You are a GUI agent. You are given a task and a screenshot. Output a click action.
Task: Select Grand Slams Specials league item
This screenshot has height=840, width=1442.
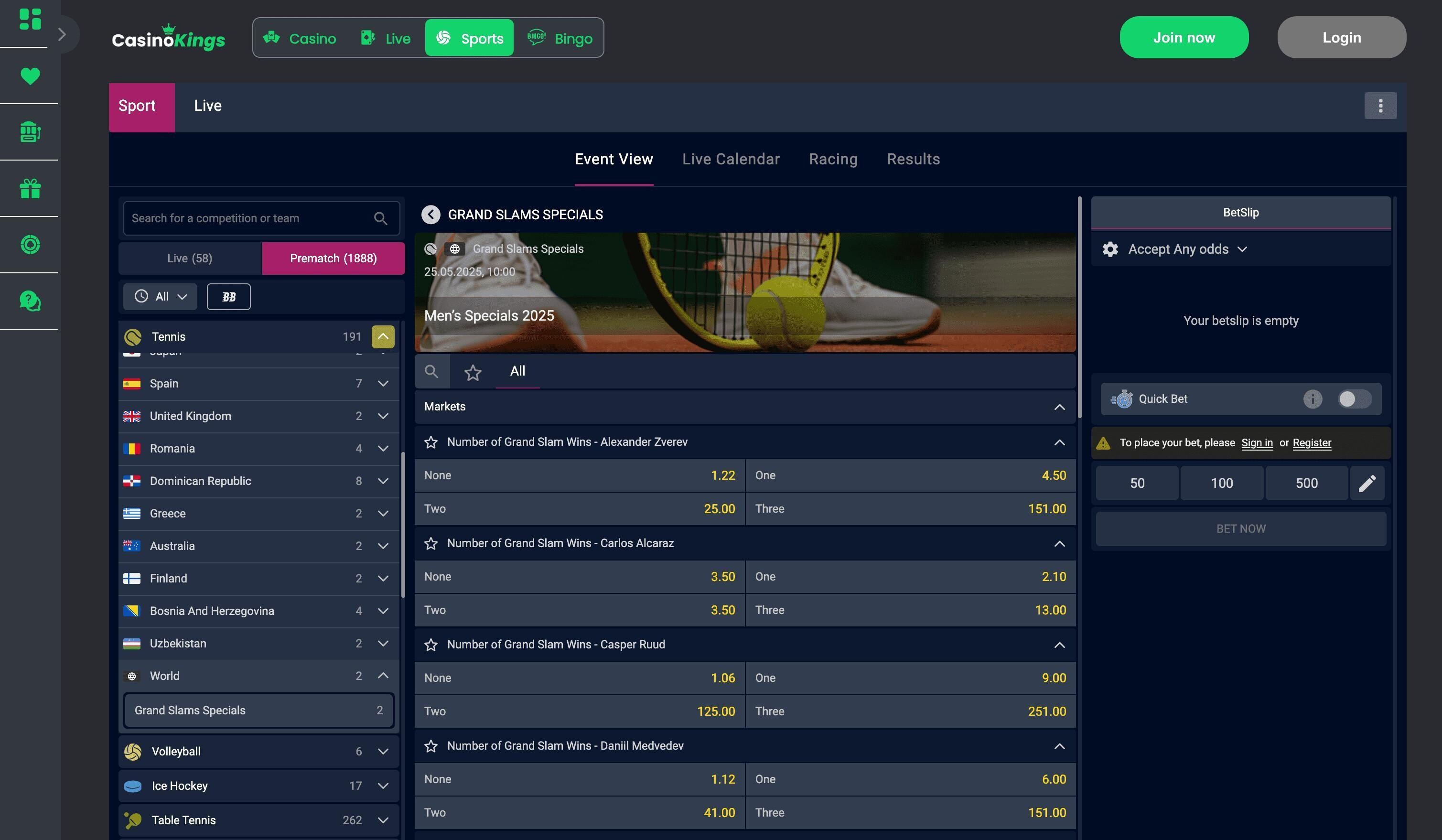point(258,710)
